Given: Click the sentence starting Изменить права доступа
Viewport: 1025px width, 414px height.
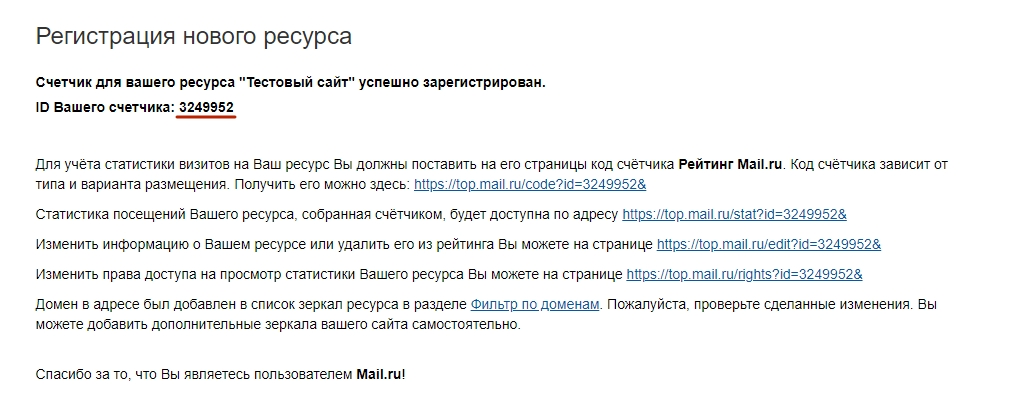Looking at the screenshot, I should click(x=329, y=275).
